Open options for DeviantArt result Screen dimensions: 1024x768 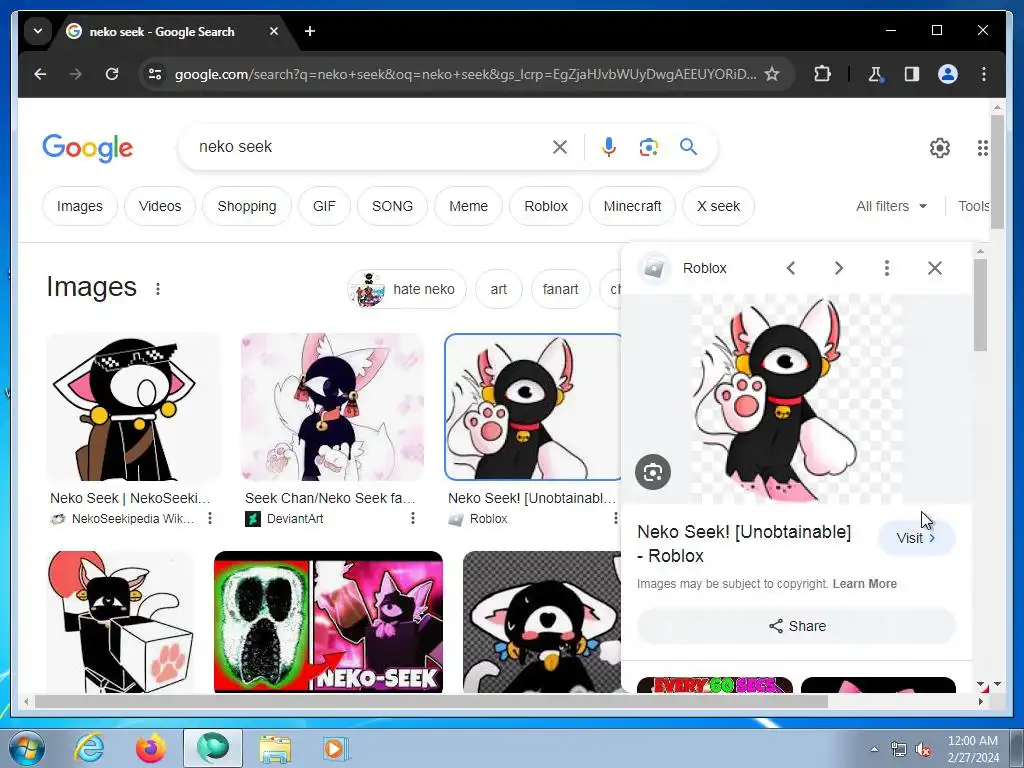tap(413, 519)
